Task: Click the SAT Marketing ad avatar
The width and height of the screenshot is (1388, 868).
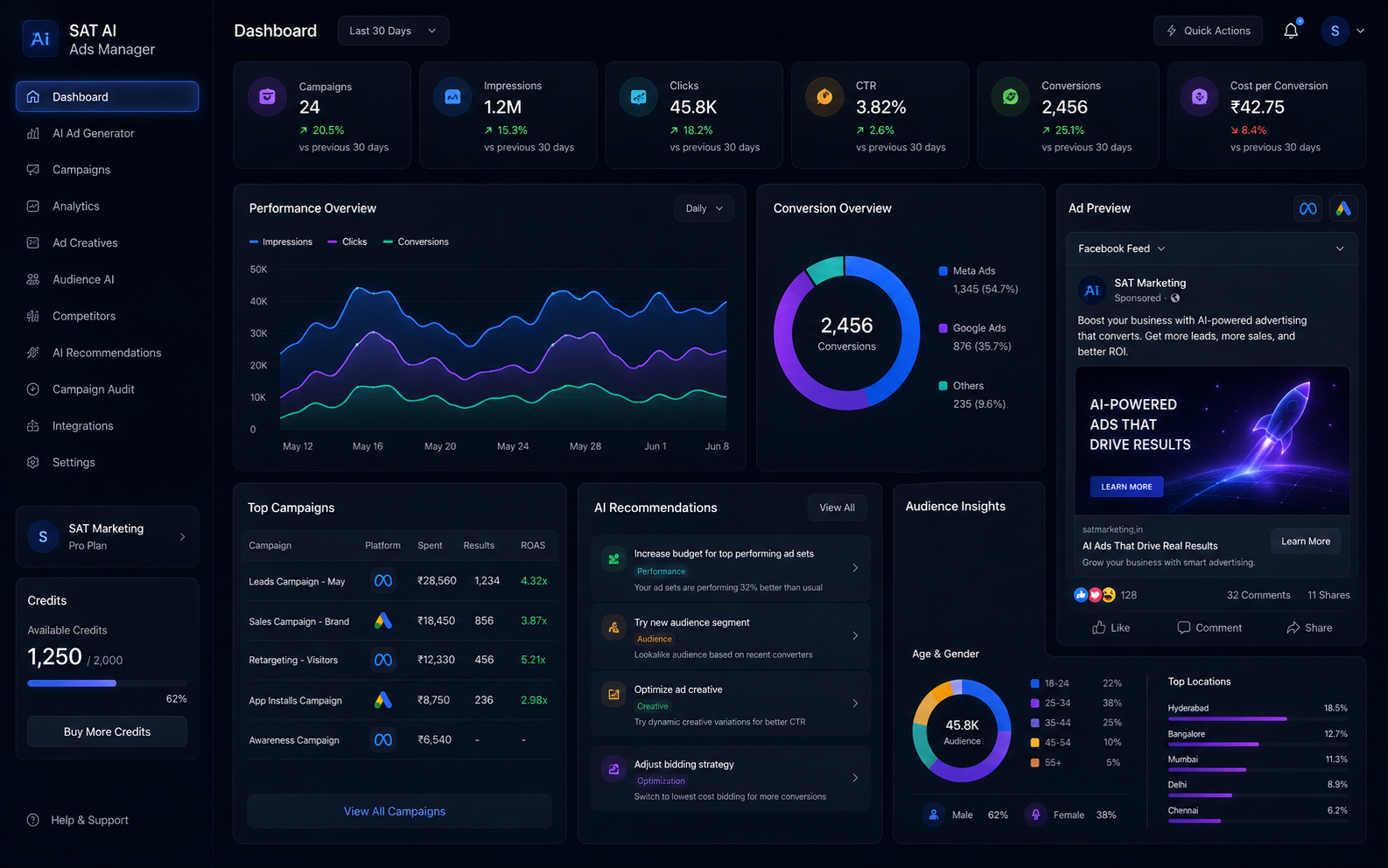Action: click(x=1092, y=290)
